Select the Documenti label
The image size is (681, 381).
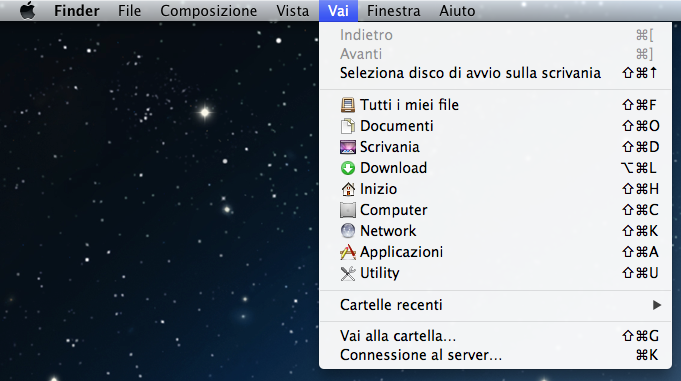coord(397,126)
